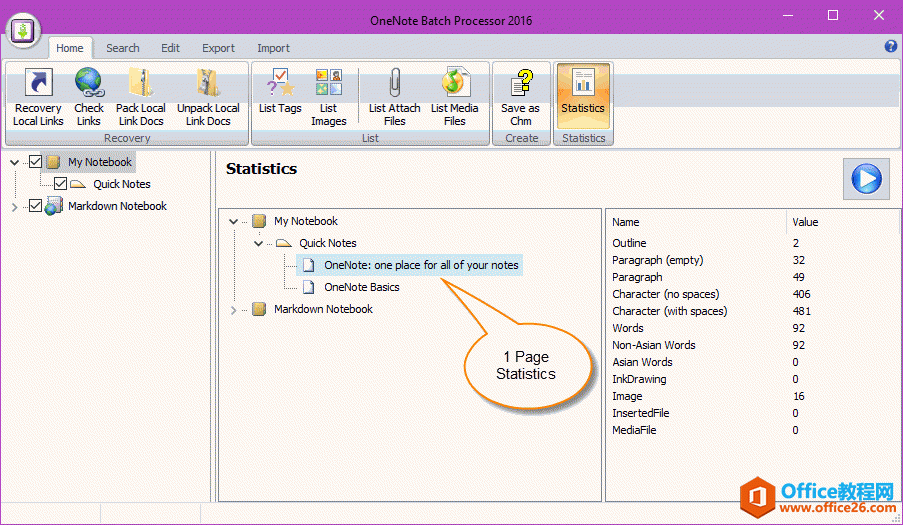Uncheck the Markdown Notebook checkbox
Screen dimensions: 903x525
[36, 206]
